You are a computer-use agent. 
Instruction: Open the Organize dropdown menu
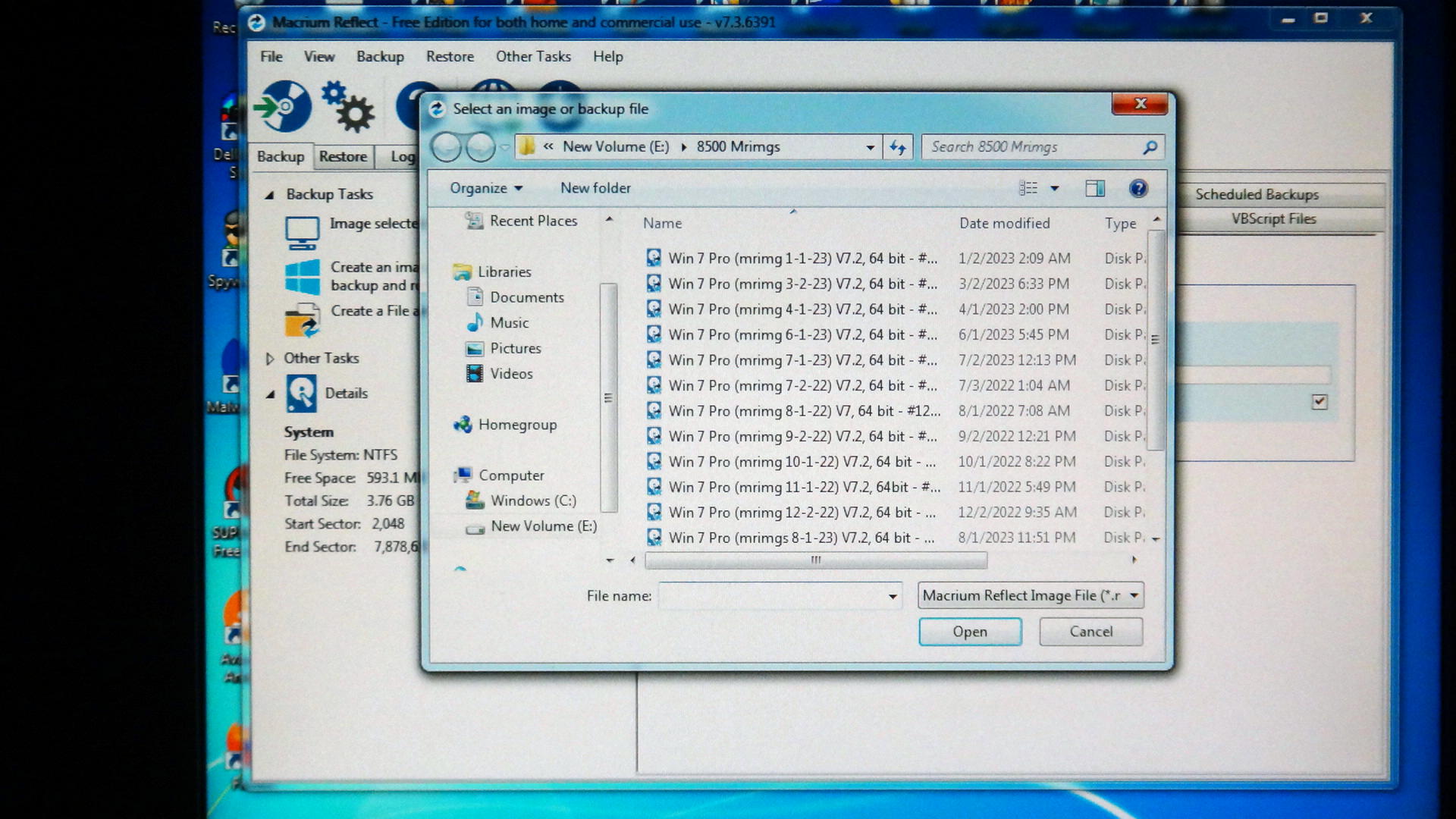[x=486, y=188]
